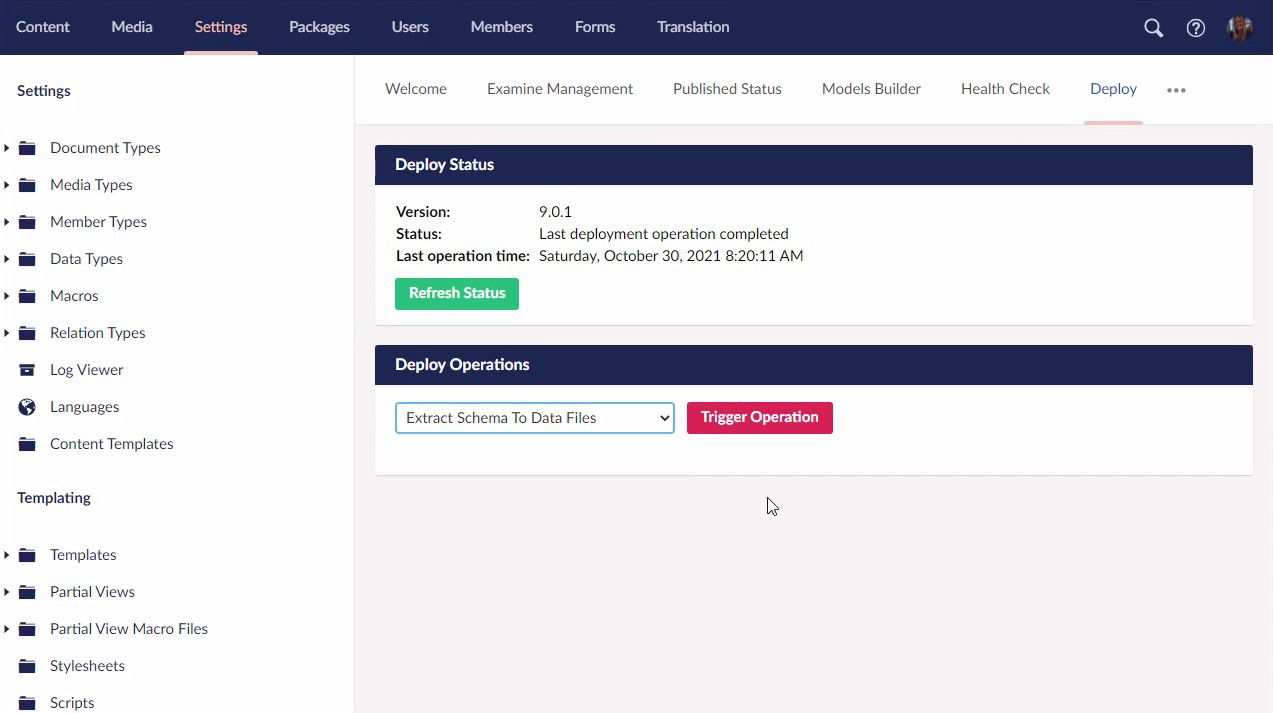Viewport: 1273px width, 713px height.
Task: Go to the Members section
Action: click(502, 27)
